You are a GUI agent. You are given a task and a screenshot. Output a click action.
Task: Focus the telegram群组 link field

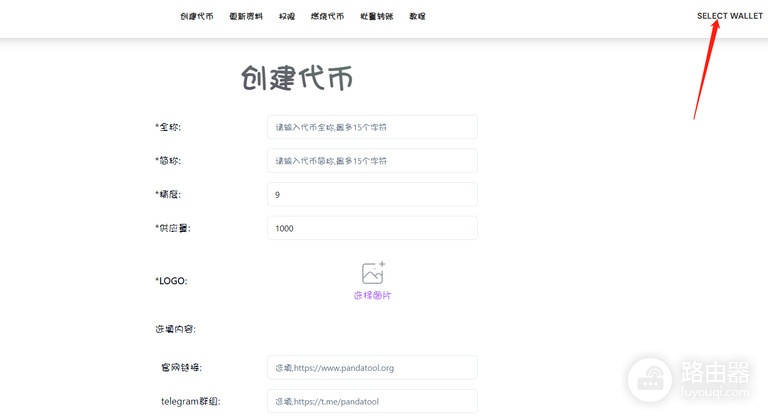[x=372, y=401]
